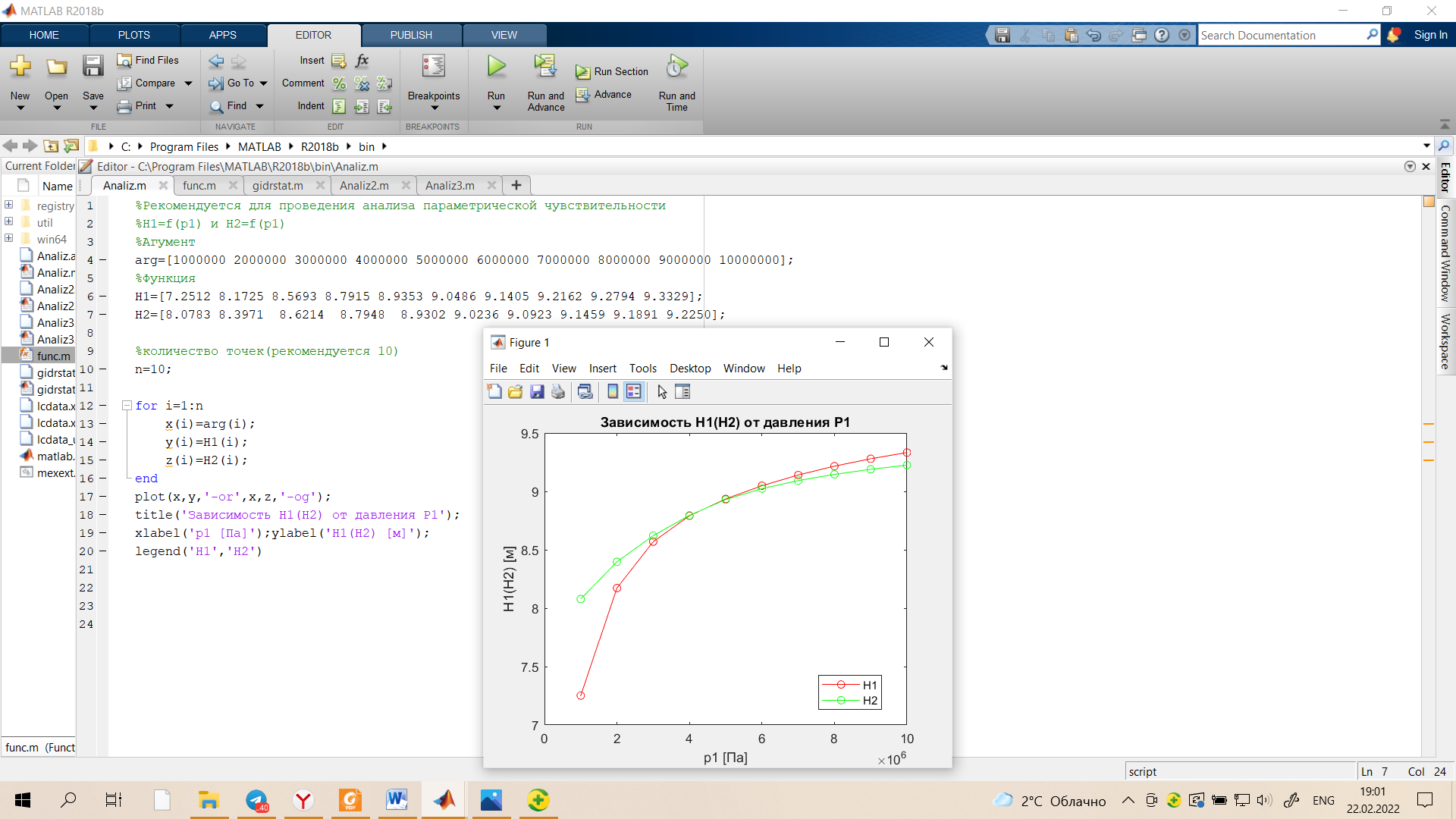The width and height of the screenshot is (1456, 819).
Task: Click Help question mark icon in quick access bar
Action: (1162, 35)
